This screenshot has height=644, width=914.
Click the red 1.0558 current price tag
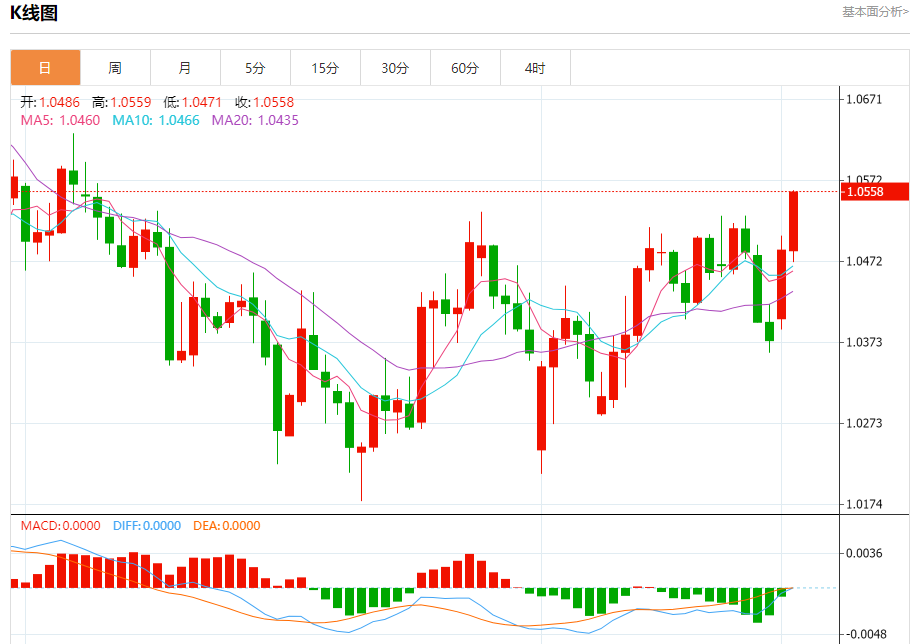coord(873,191)
